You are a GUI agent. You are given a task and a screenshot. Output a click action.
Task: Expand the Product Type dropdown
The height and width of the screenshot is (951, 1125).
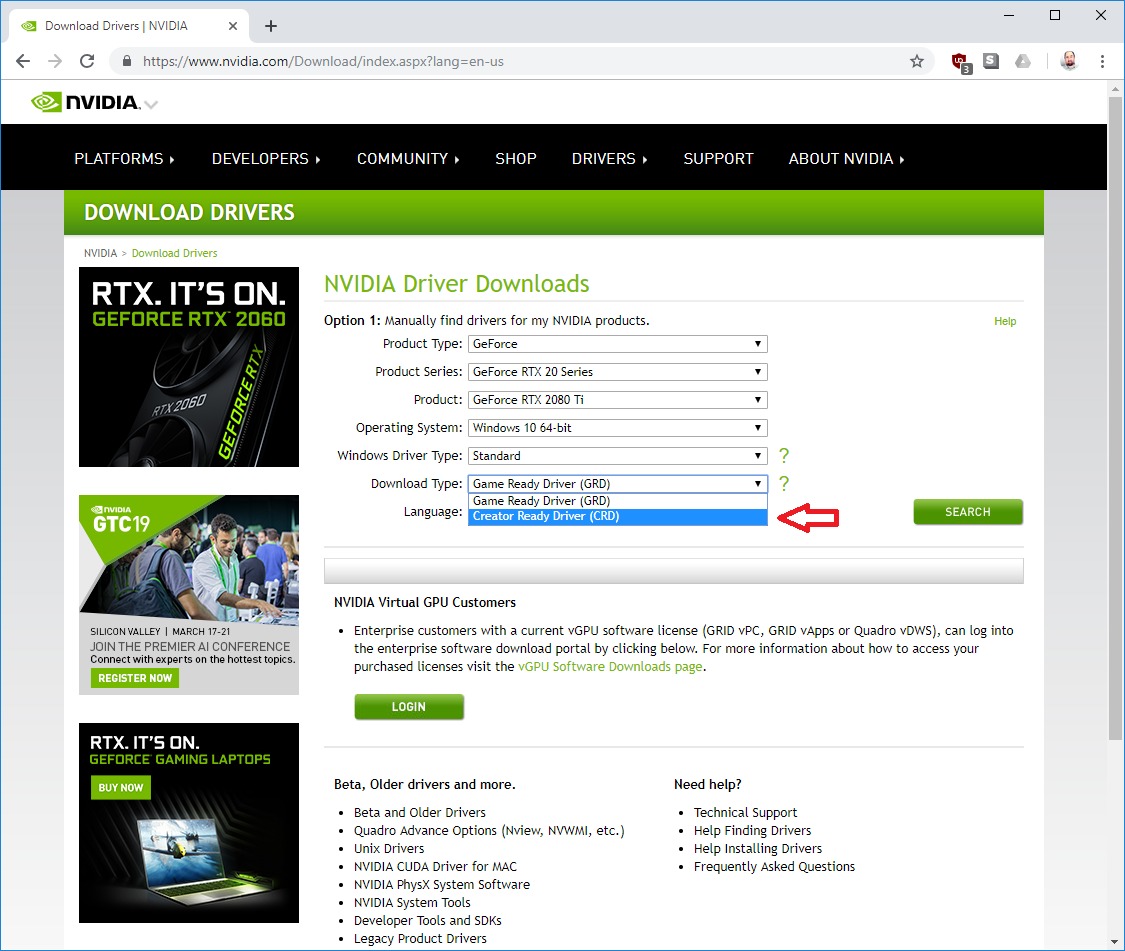[x=617, y=344]
